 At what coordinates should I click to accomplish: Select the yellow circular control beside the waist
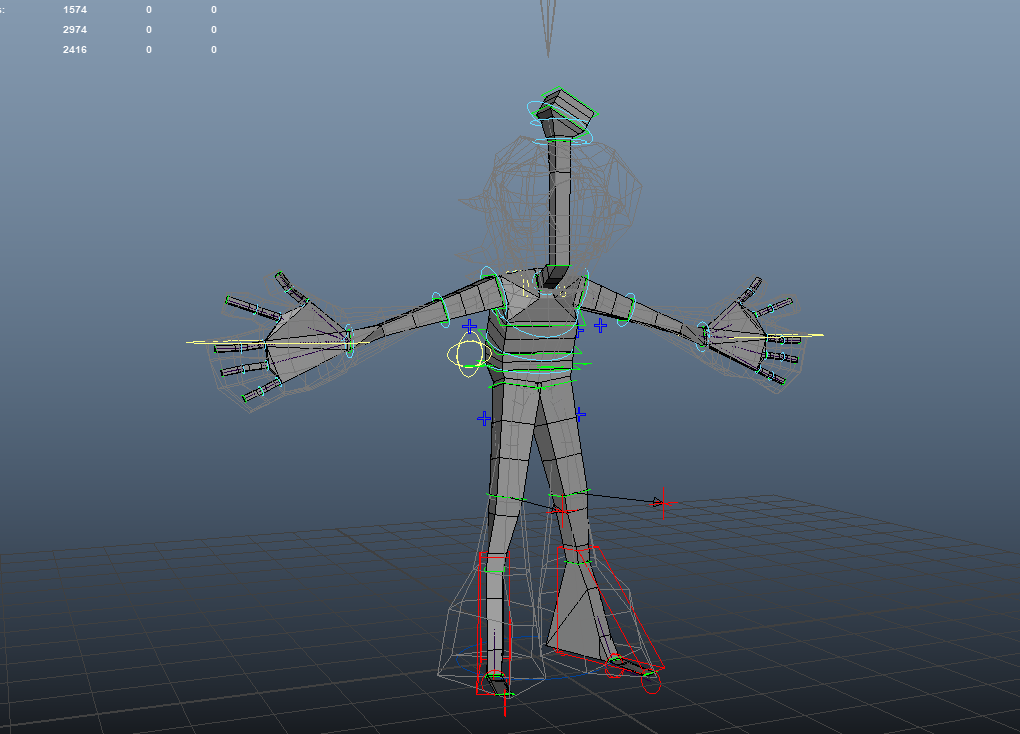[x=468, y=355]
